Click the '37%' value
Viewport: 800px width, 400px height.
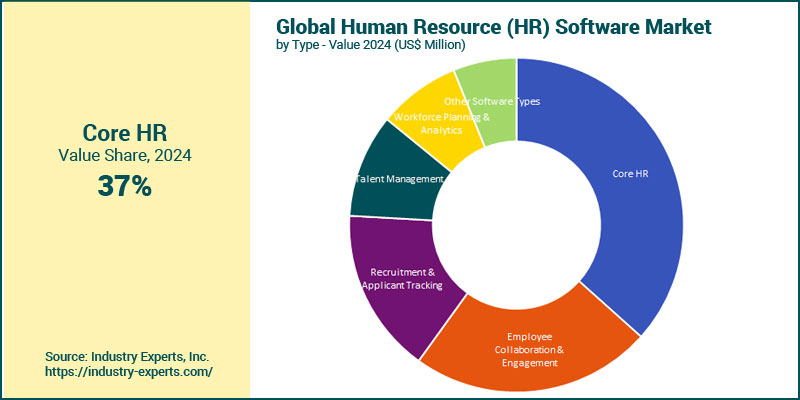124,186
